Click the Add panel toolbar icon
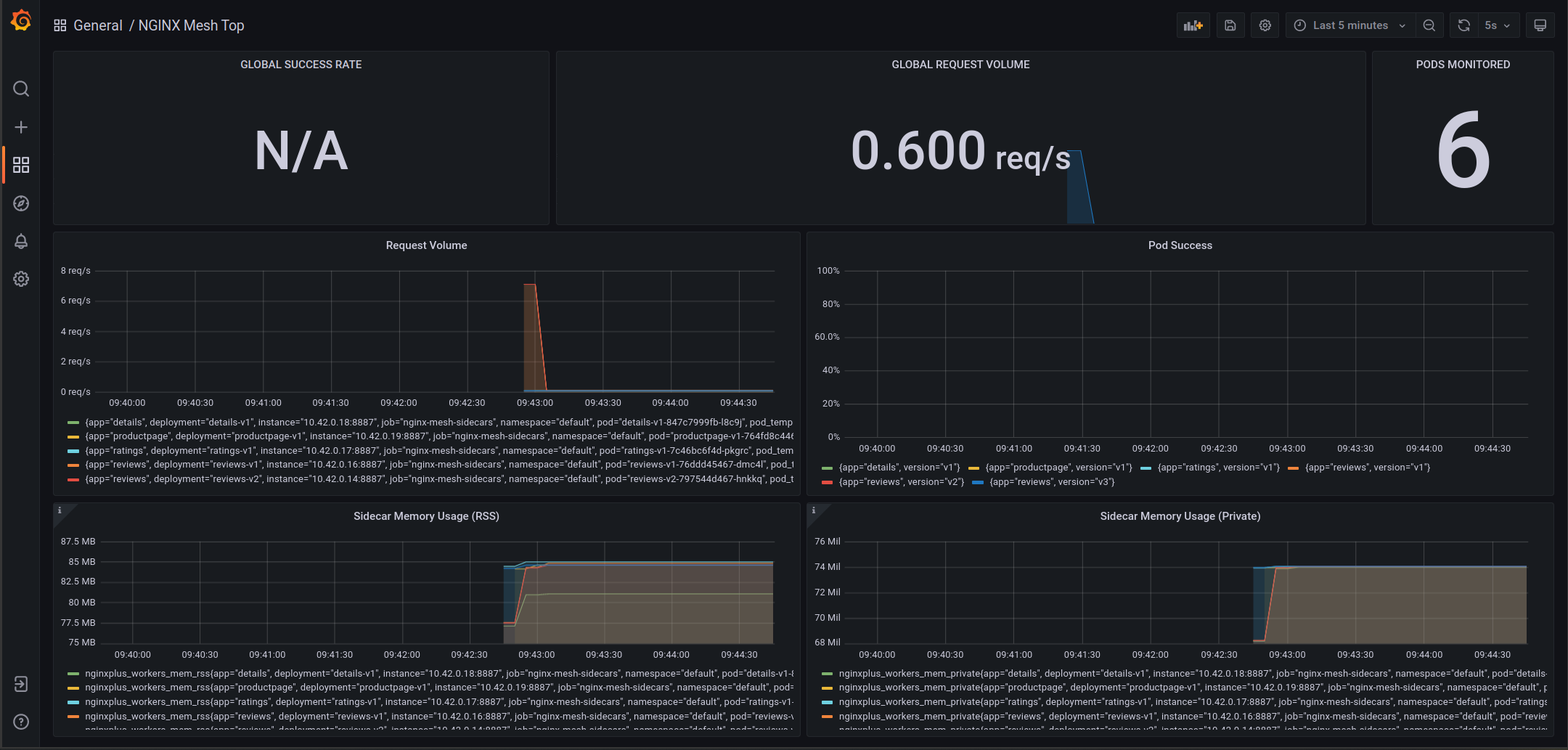This screenshot has width=1568, height=750. click(x=1193, y=25)
